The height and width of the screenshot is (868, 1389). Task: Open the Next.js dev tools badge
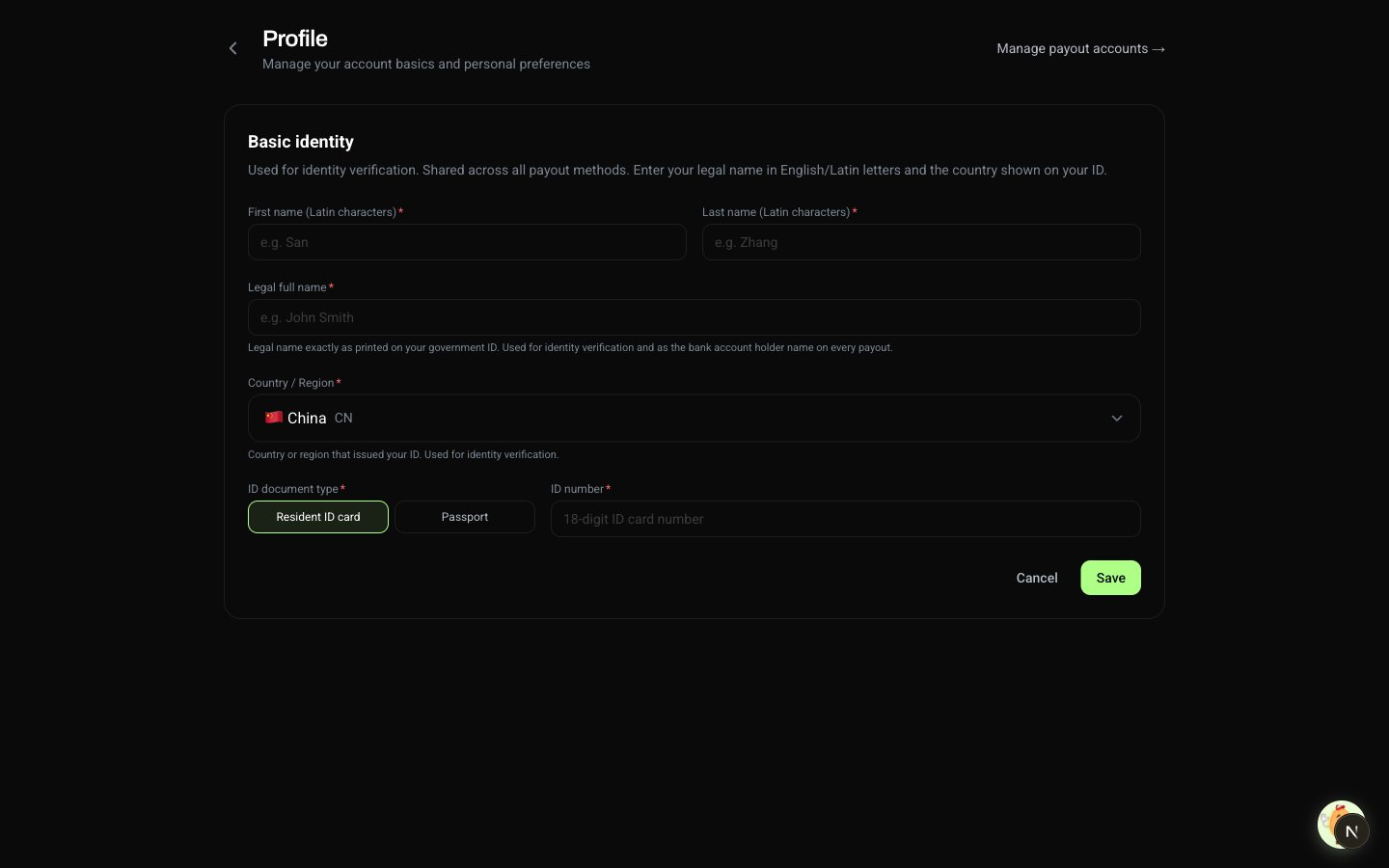pos(1351,831)
